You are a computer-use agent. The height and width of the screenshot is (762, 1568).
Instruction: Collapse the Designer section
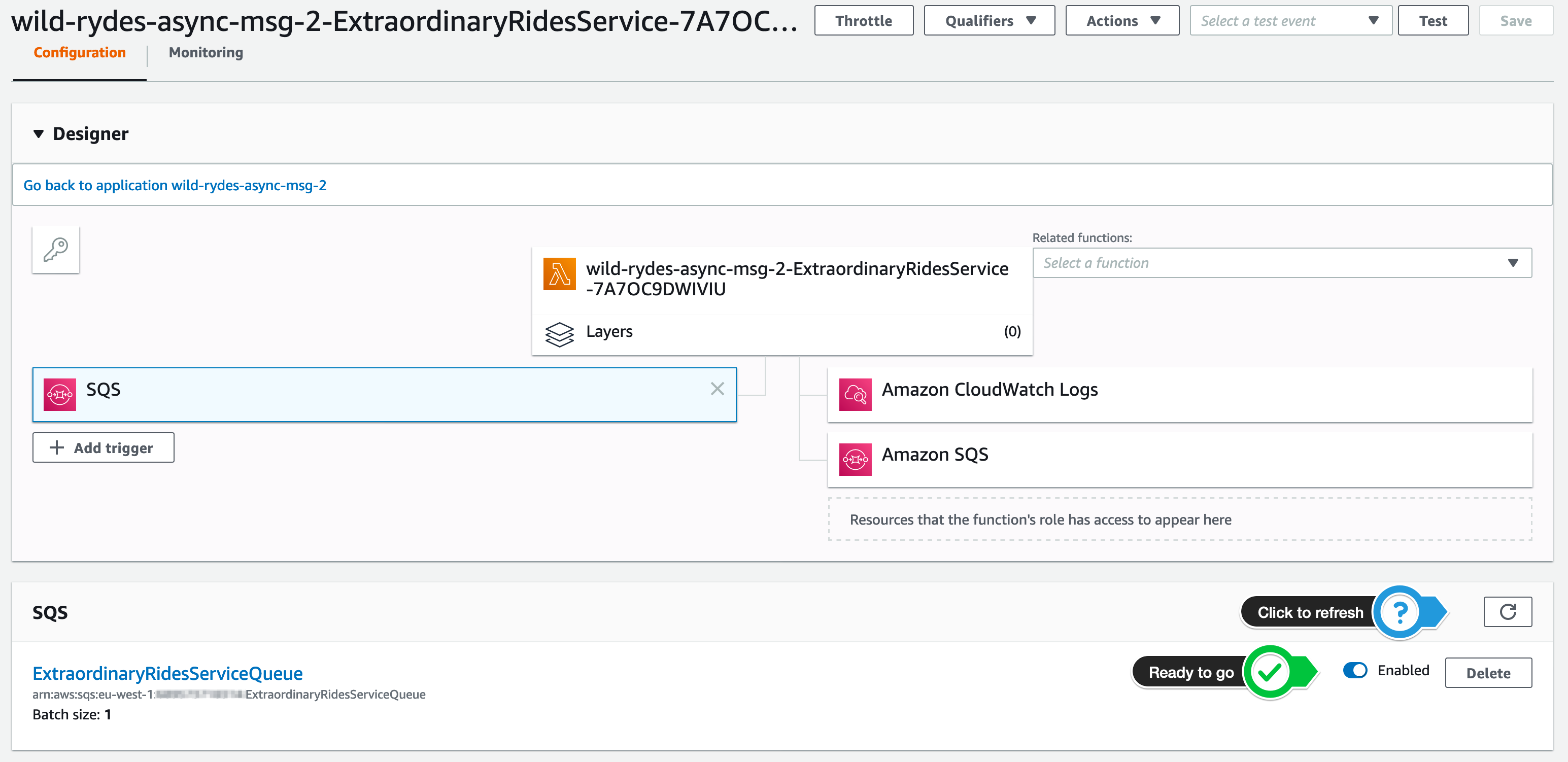click(x=39, y=134)
